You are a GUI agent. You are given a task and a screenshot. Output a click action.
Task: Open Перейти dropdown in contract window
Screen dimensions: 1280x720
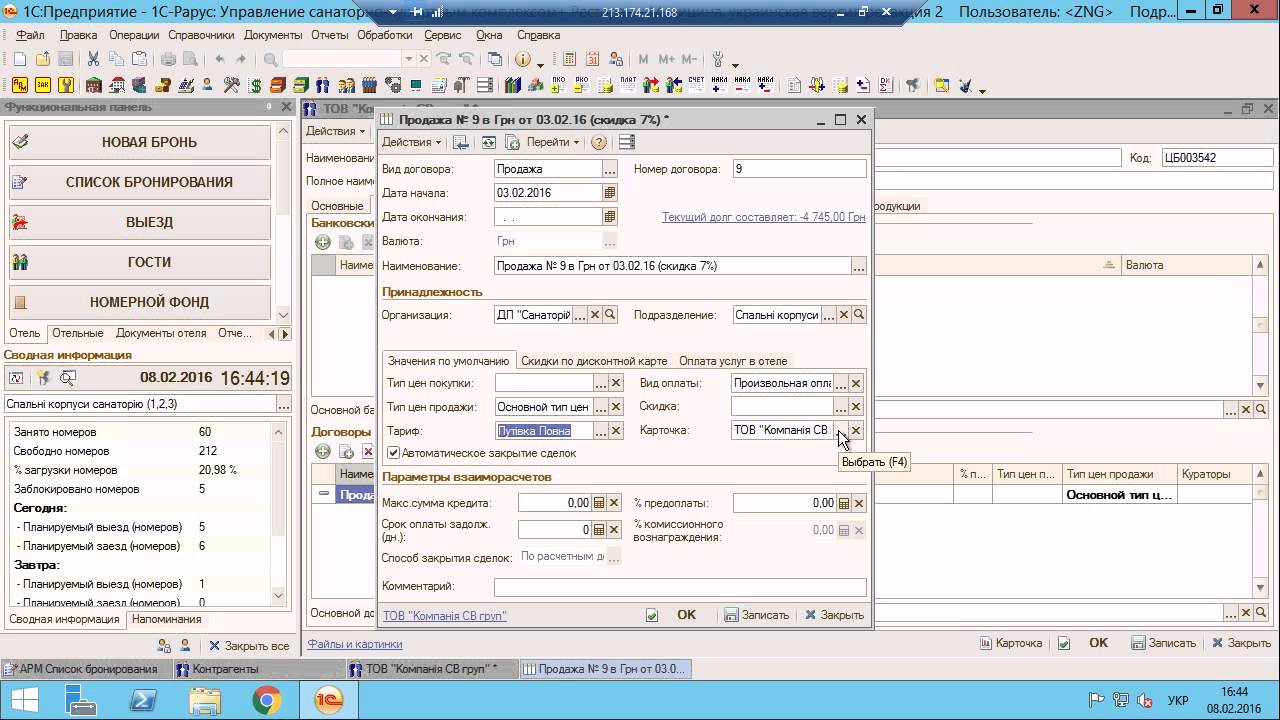(x=553, y=142)
